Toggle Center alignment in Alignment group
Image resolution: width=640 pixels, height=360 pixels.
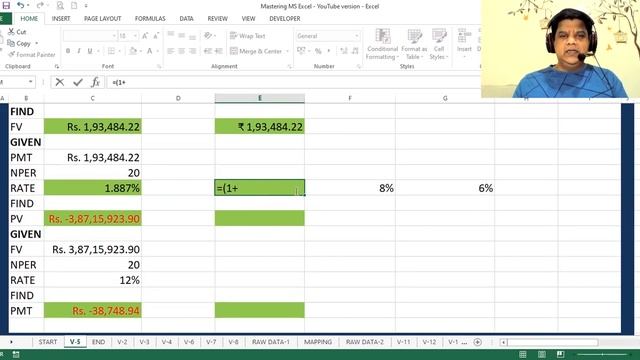click(x=182, y=51)
